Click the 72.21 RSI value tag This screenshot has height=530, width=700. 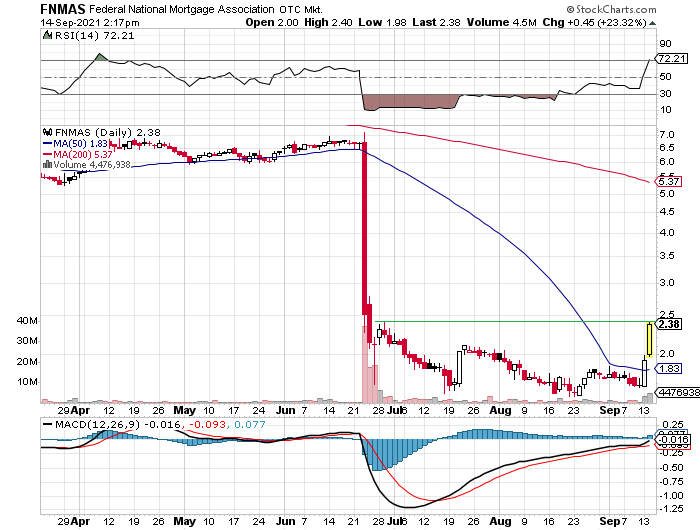tap(671, 58)
